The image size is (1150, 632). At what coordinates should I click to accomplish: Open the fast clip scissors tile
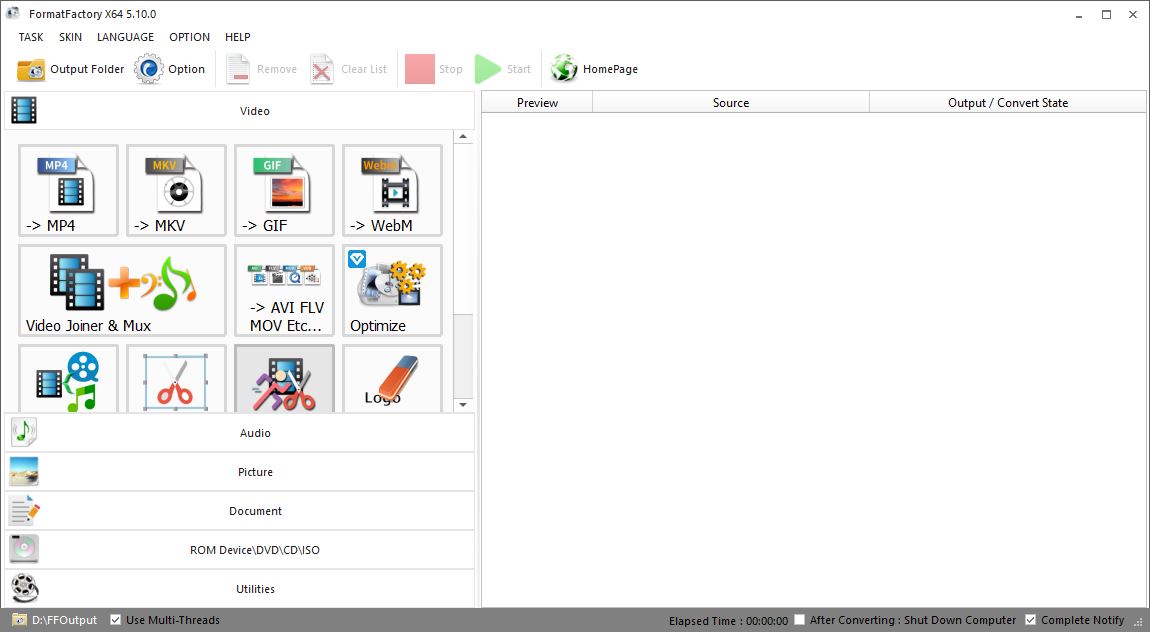click(x=284, y=379)
